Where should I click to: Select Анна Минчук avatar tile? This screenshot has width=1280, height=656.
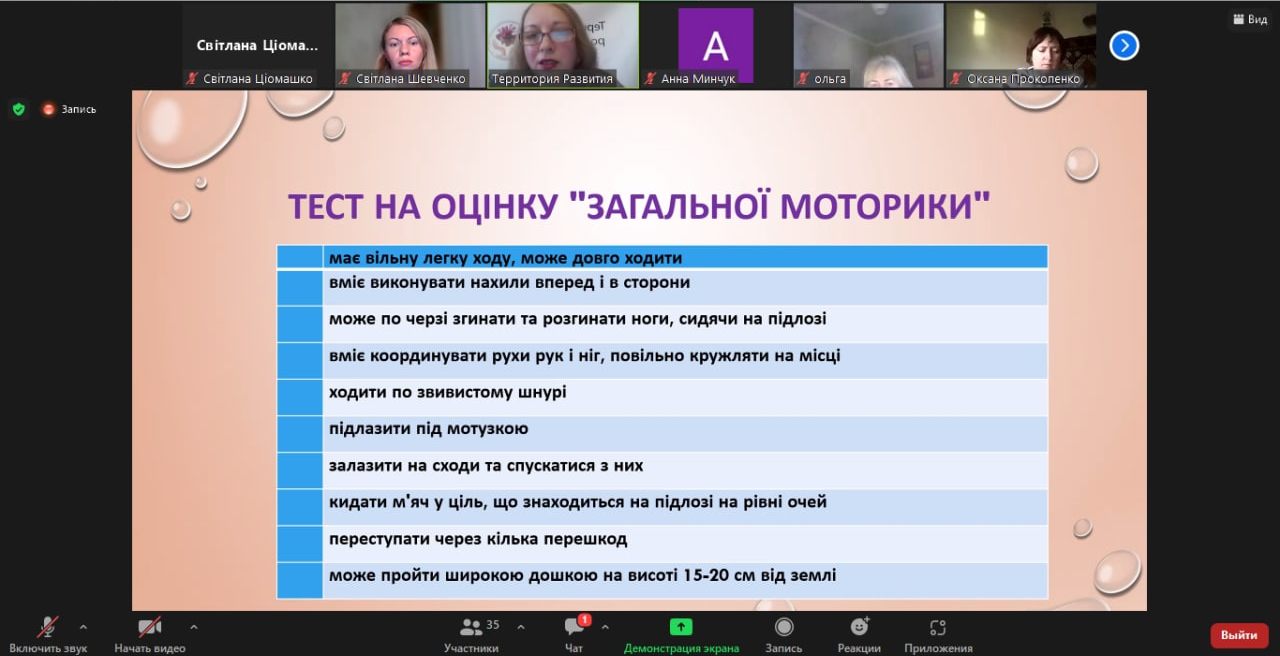point(715,45)
